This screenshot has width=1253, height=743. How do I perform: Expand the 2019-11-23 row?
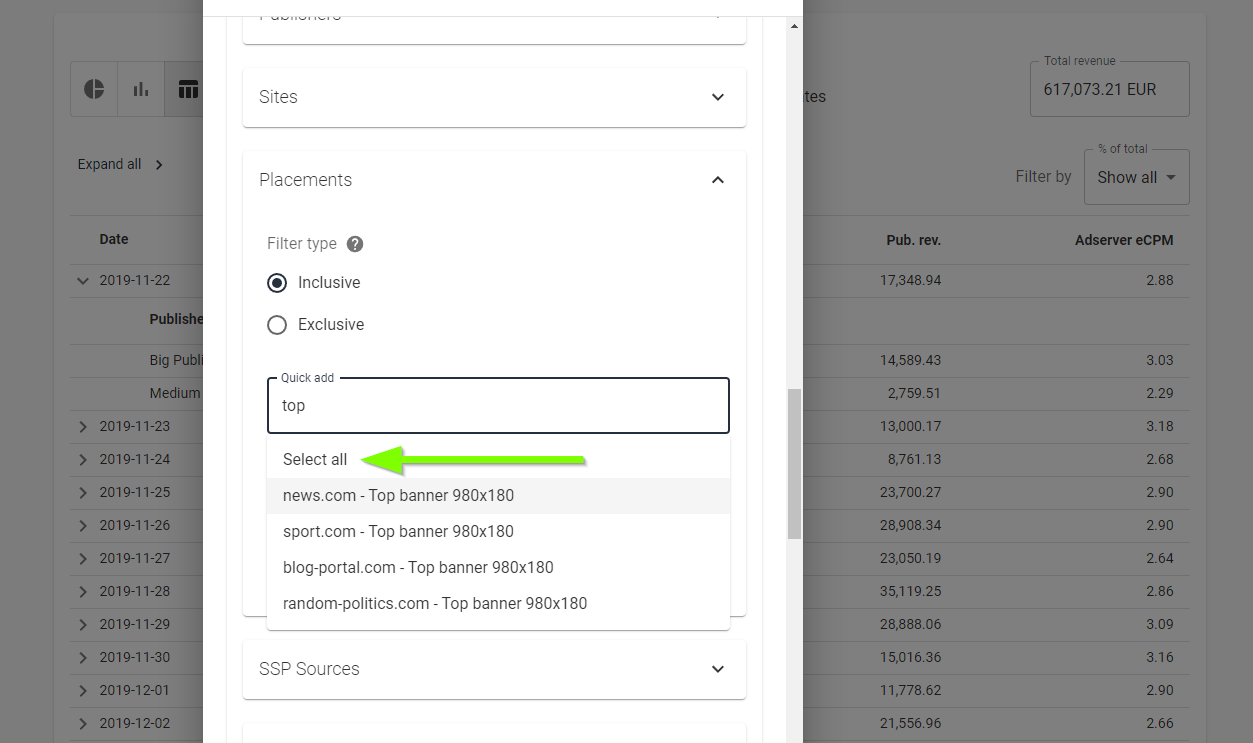coord(83,426)
